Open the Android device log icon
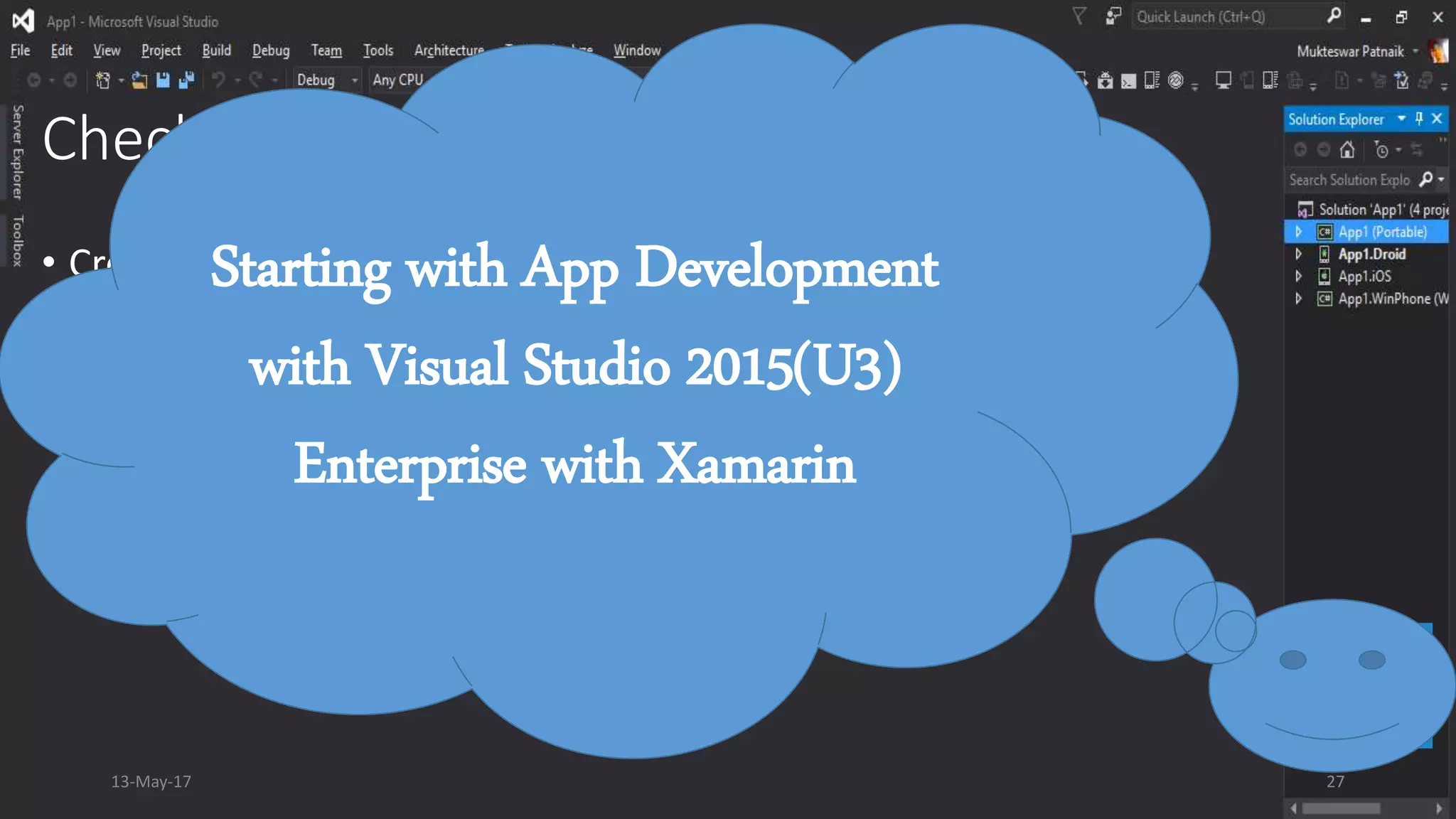 pos(1152,80)
